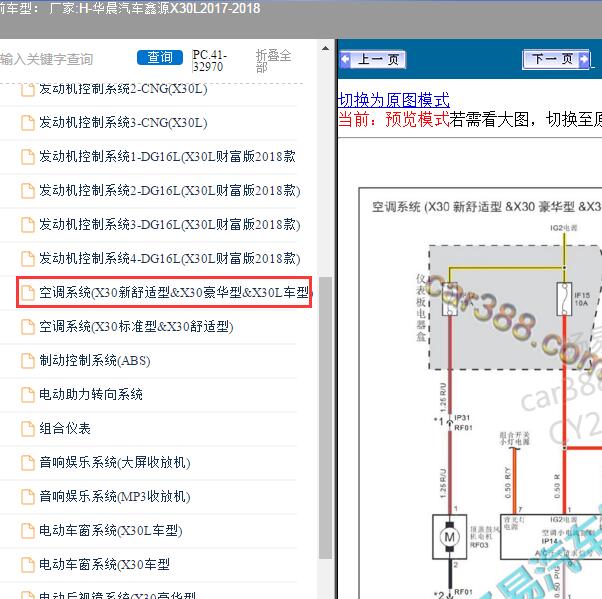The width and height of the screenshot is (602, 599).
Task: Open 组合仪表 entry
Action: pyautogui.click(x=65, y=428)
